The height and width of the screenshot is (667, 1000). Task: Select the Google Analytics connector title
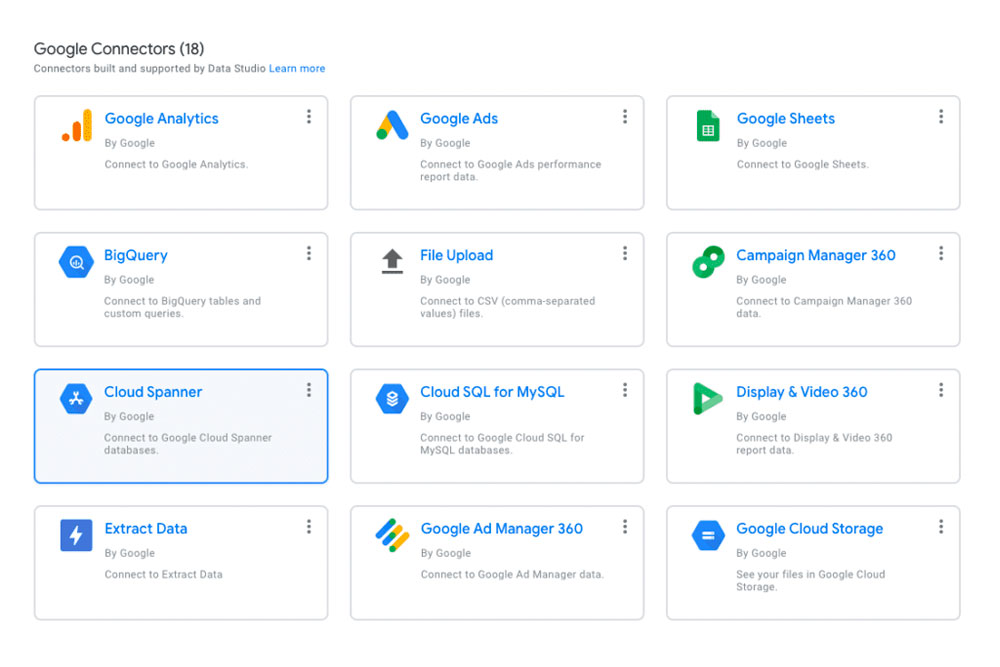pos(161,119)
